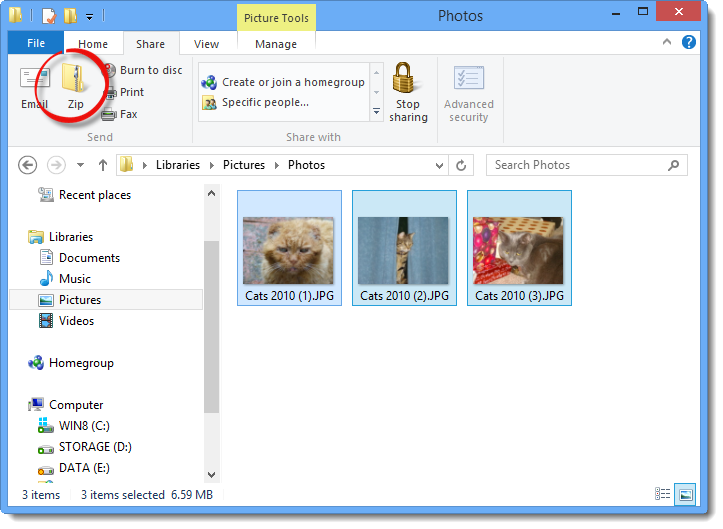Click the Properties quick access icon
Viewport: 723px width, 529px height.
click(x=48, y=16)
